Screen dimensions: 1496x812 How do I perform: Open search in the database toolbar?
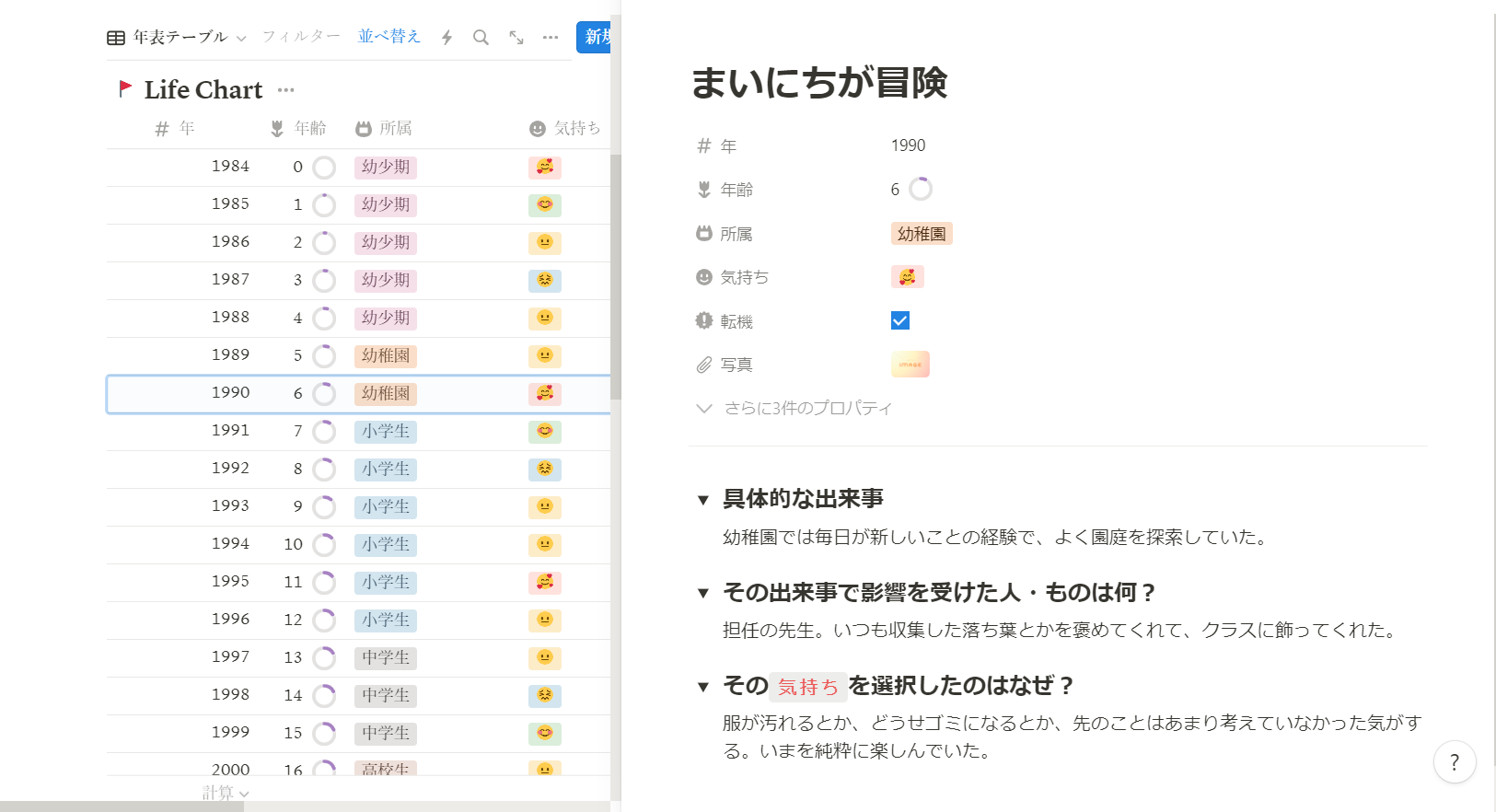[x=481, y=38]
